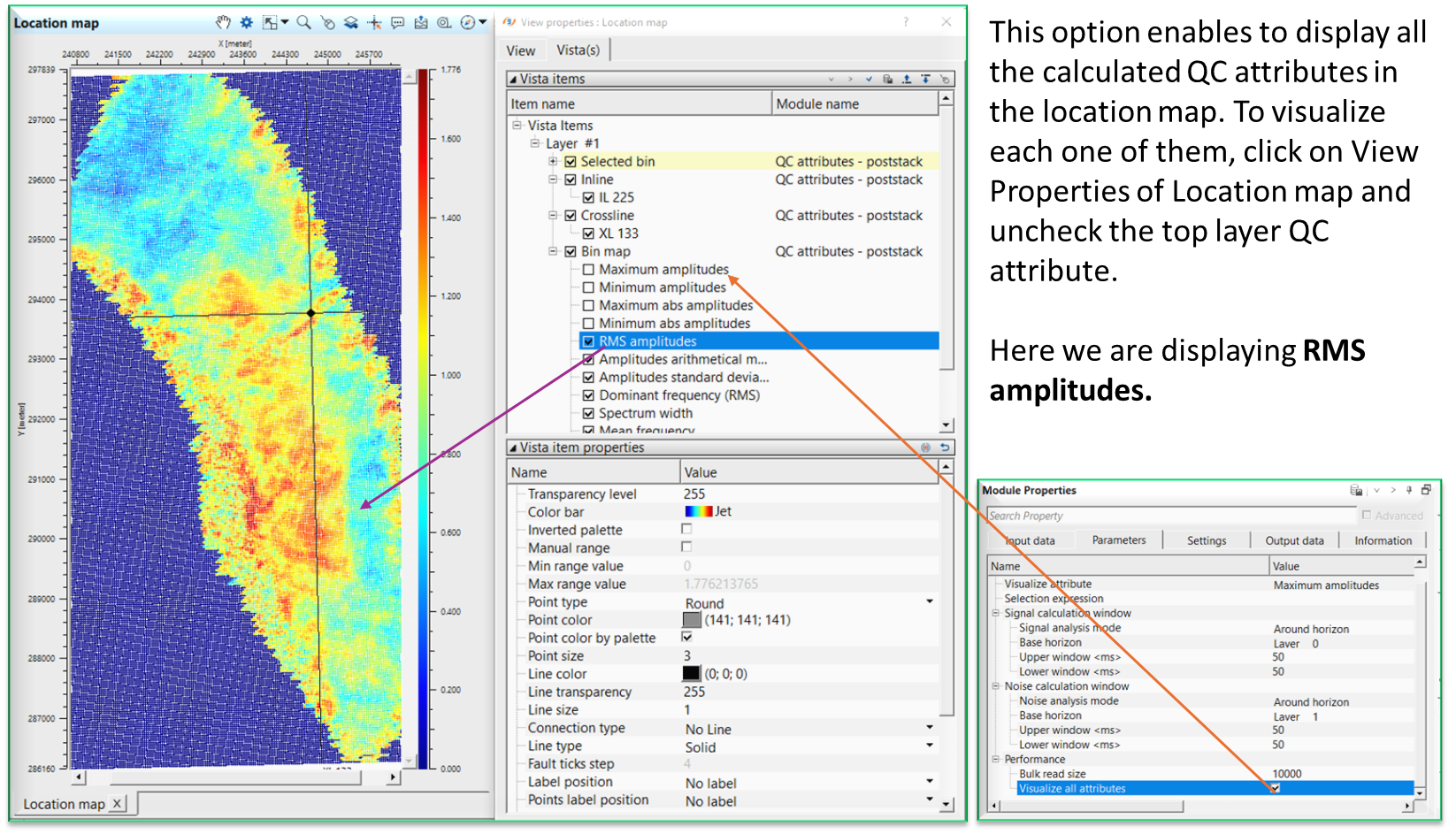
Task: Enable the Maximum amplitudes checkbox
Action: coord(588,270)
